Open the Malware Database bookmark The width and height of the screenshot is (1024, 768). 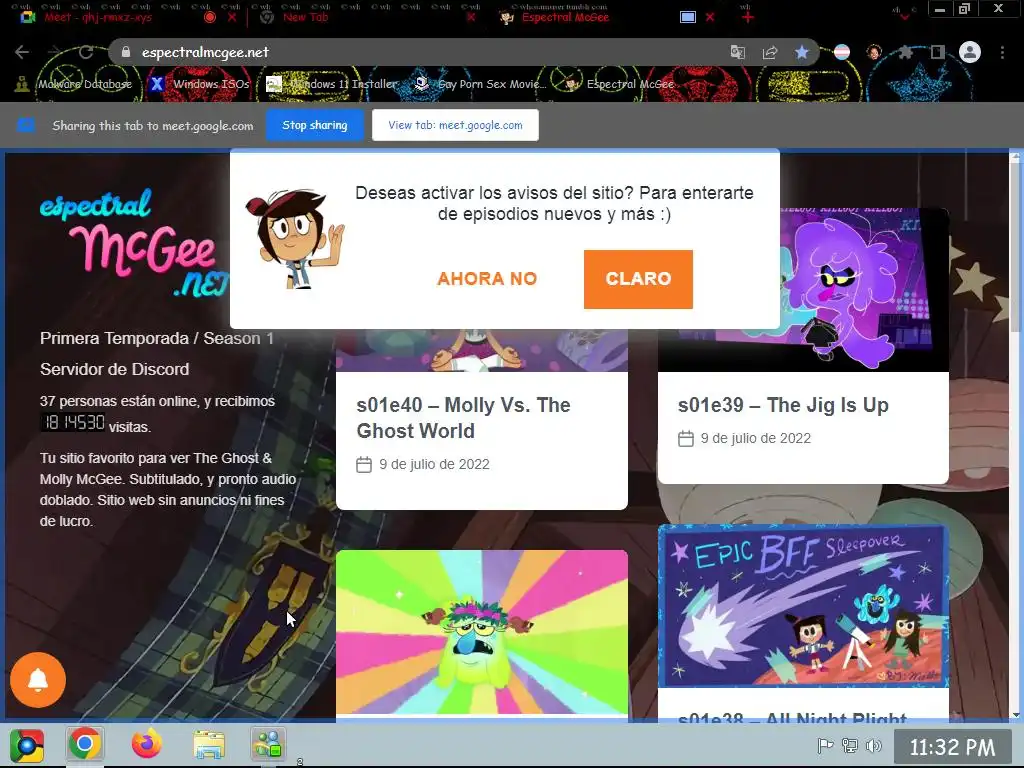click(74, 84)
